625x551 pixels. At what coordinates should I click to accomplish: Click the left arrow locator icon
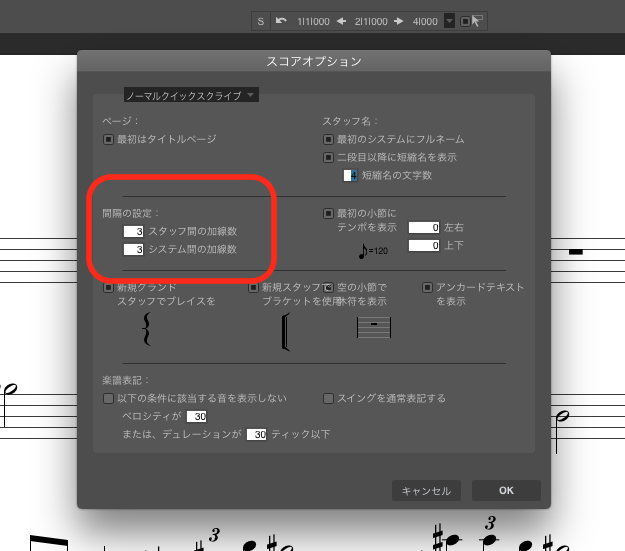point(341,21)
